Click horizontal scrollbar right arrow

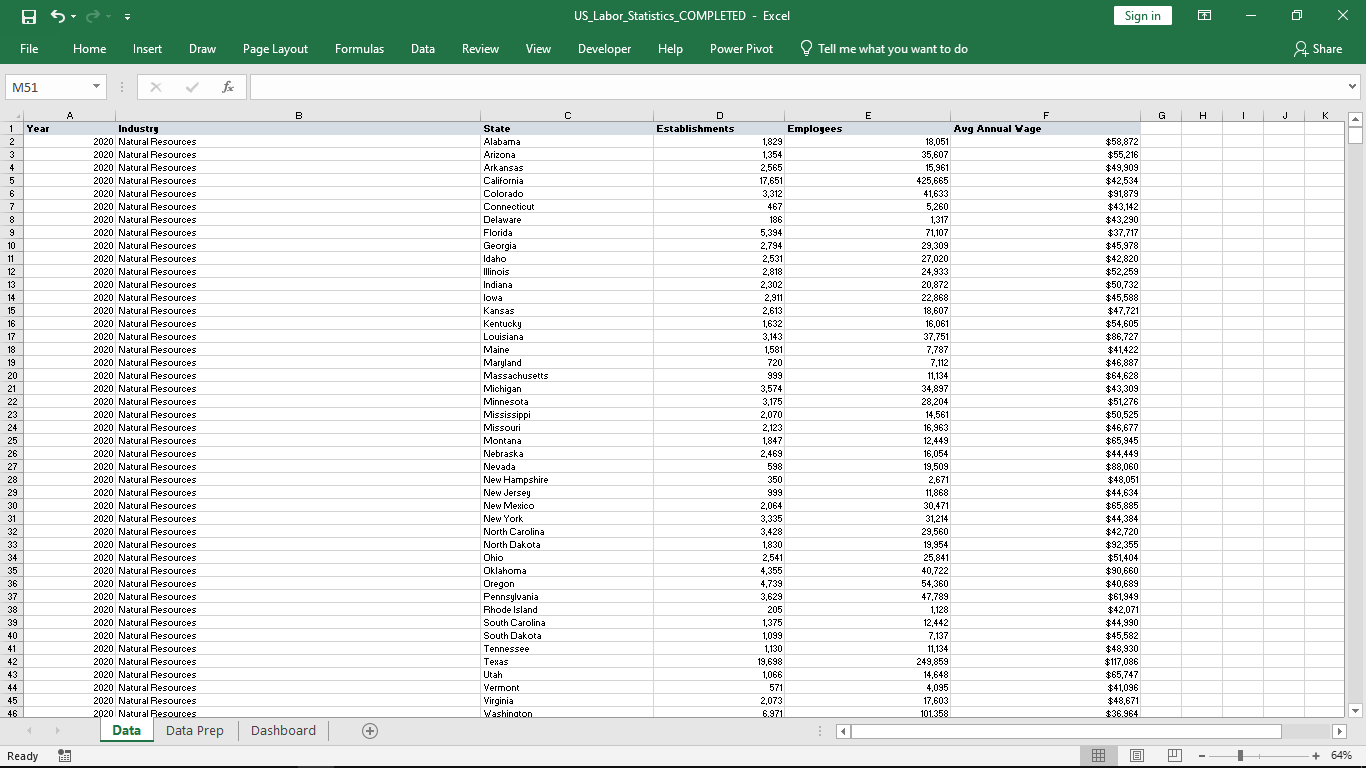tap(1340, 731)
